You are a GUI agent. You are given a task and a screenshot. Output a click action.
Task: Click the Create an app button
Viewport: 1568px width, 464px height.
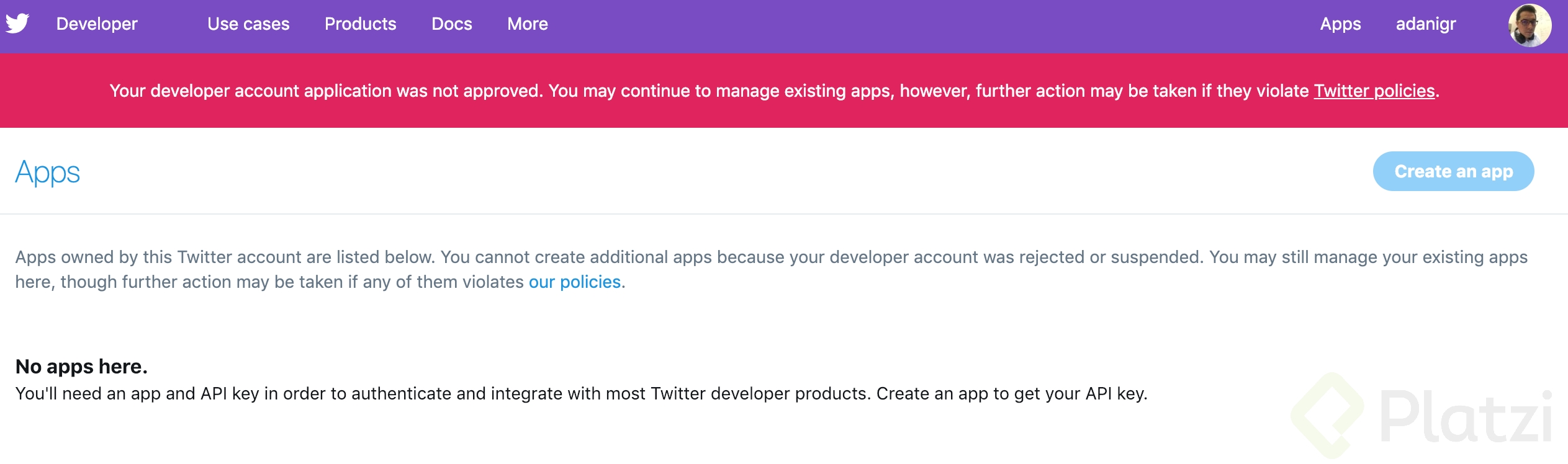point(1453,171)
